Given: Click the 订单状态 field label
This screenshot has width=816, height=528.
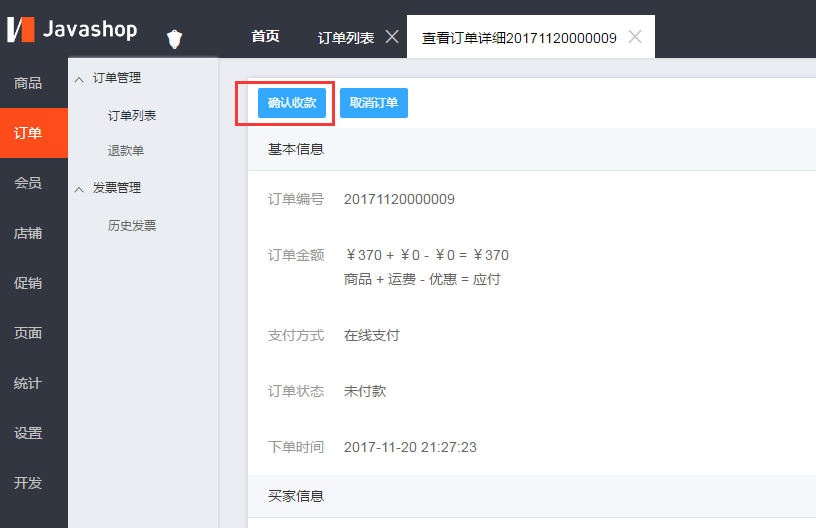Looking at the screenshot, I should pyautogui.click(x=296, y=391).
